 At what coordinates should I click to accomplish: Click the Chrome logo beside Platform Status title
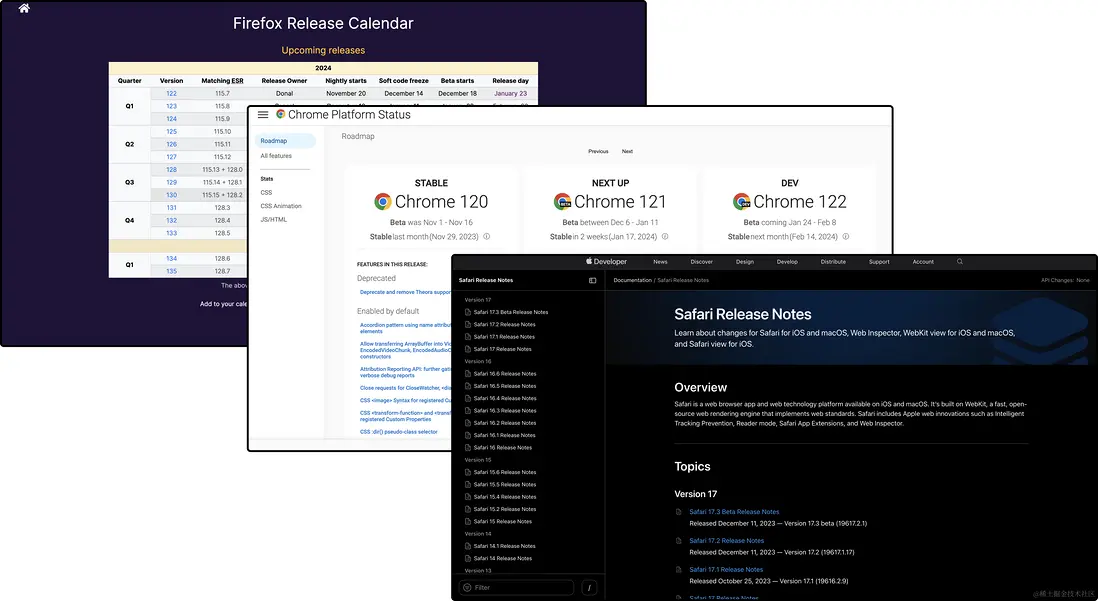pyautogui.click(x=280, y=114)
